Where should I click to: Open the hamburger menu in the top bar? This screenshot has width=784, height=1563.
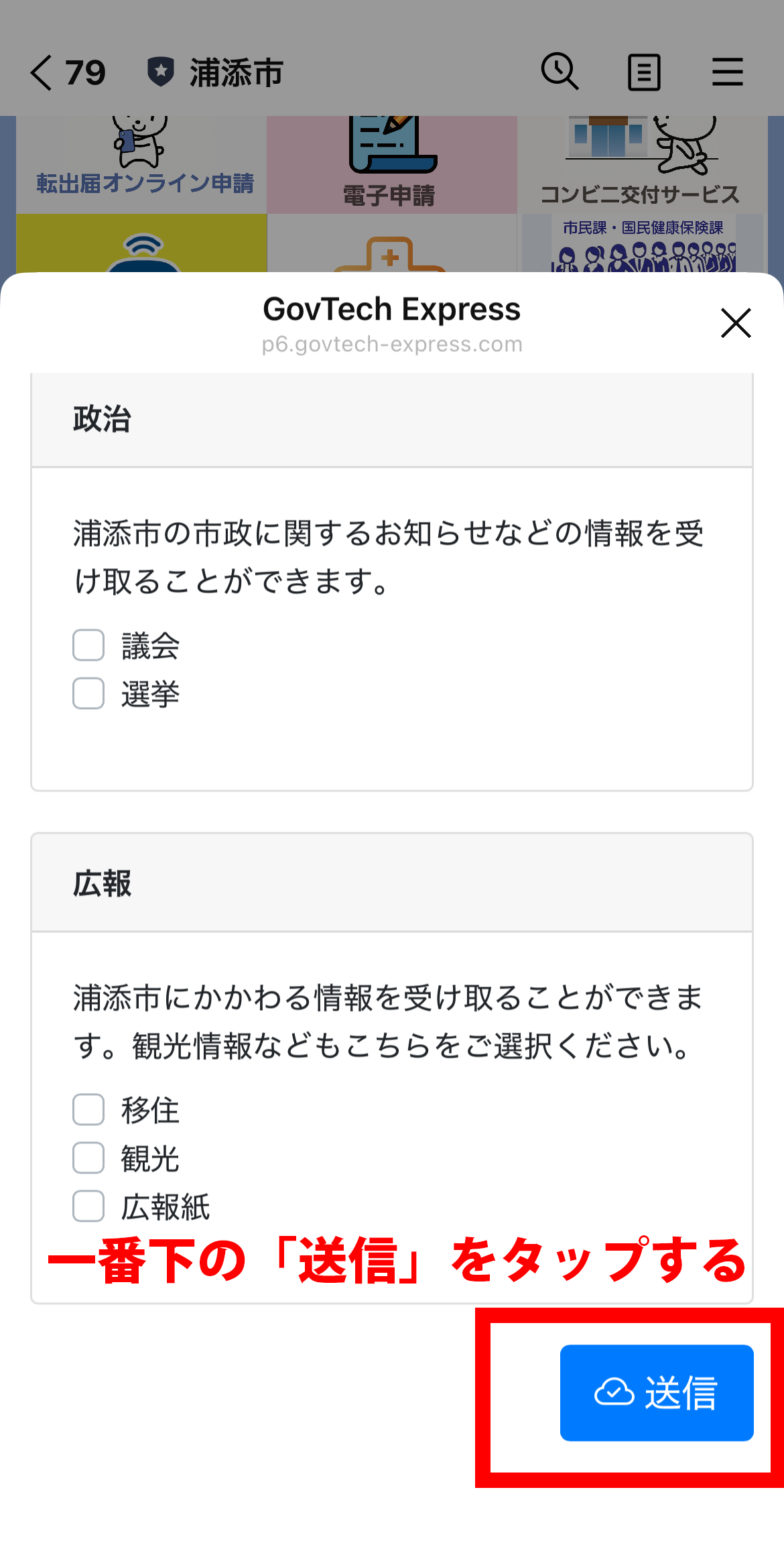click(x=728, y=72)
